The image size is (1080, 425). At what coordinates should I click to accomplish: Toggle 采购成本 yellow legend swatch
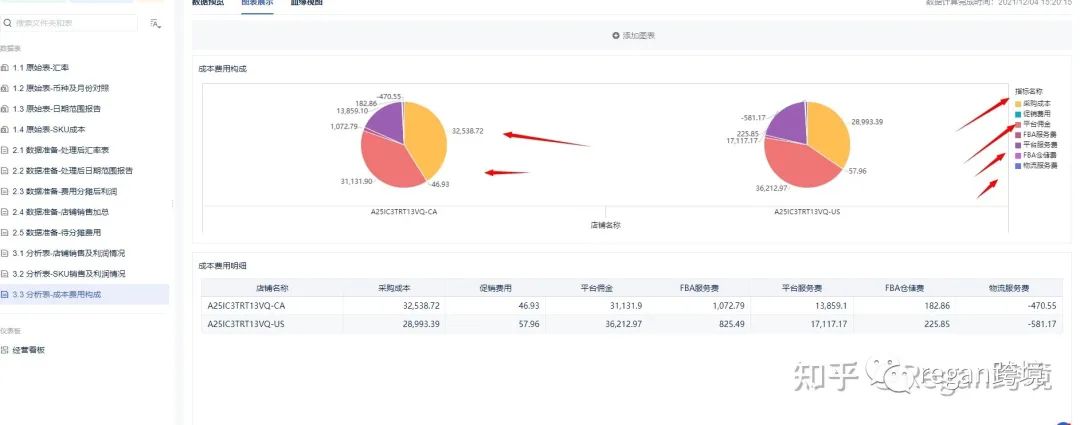tap(1019, 103)
